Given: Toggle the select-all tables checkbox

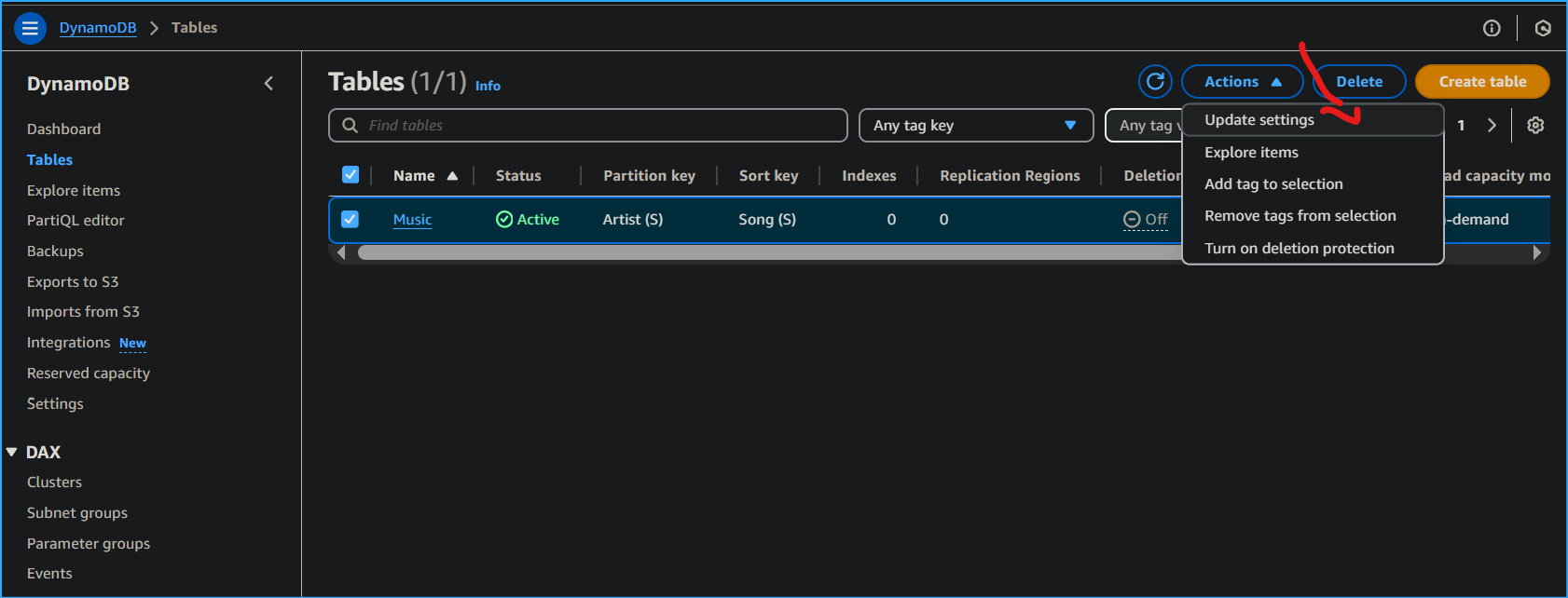Looking at the screenshot, I should pos(351,174).
